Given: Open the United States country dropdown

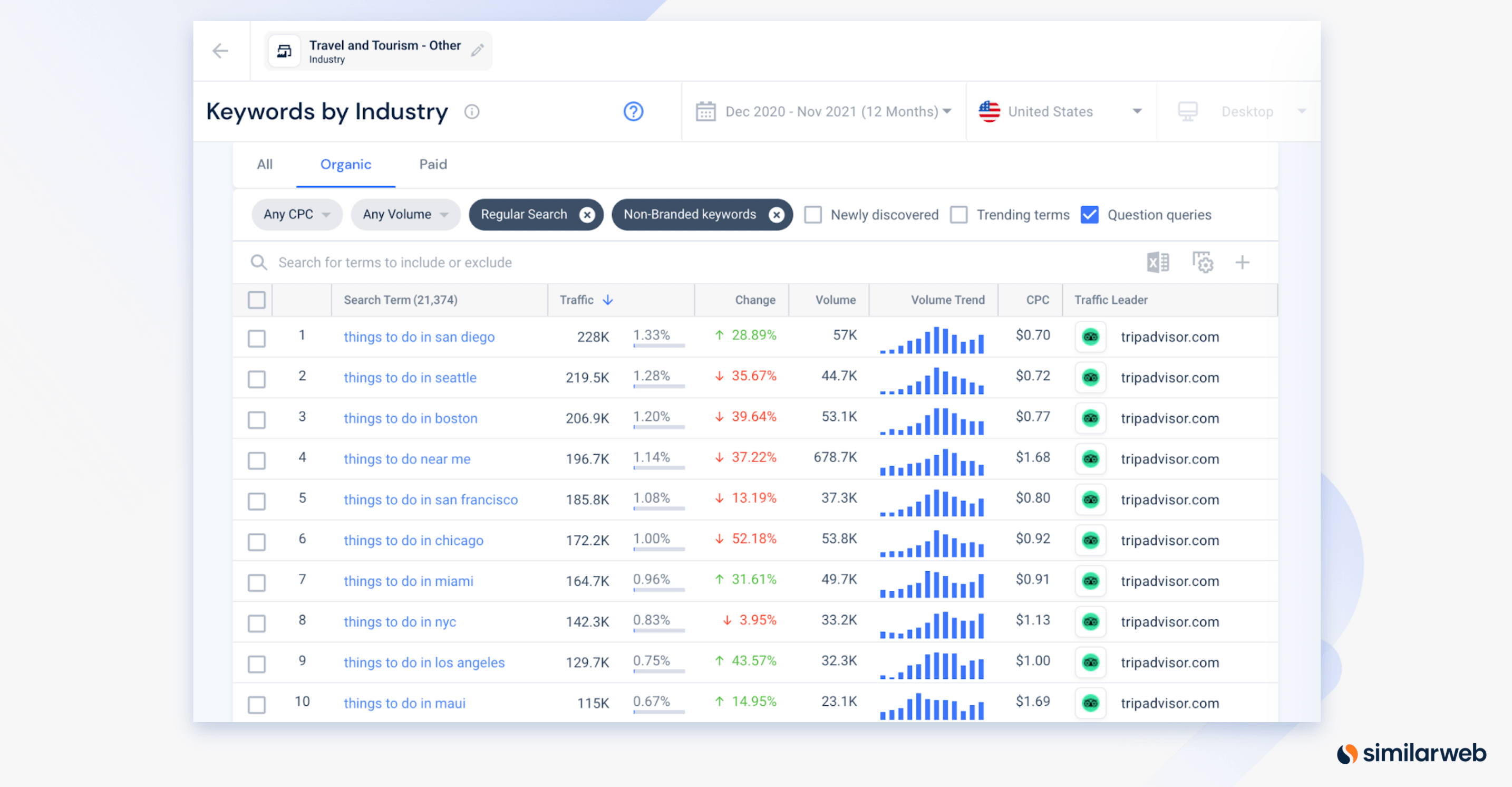Looking at the screenshot, I should coord(1061,112).
